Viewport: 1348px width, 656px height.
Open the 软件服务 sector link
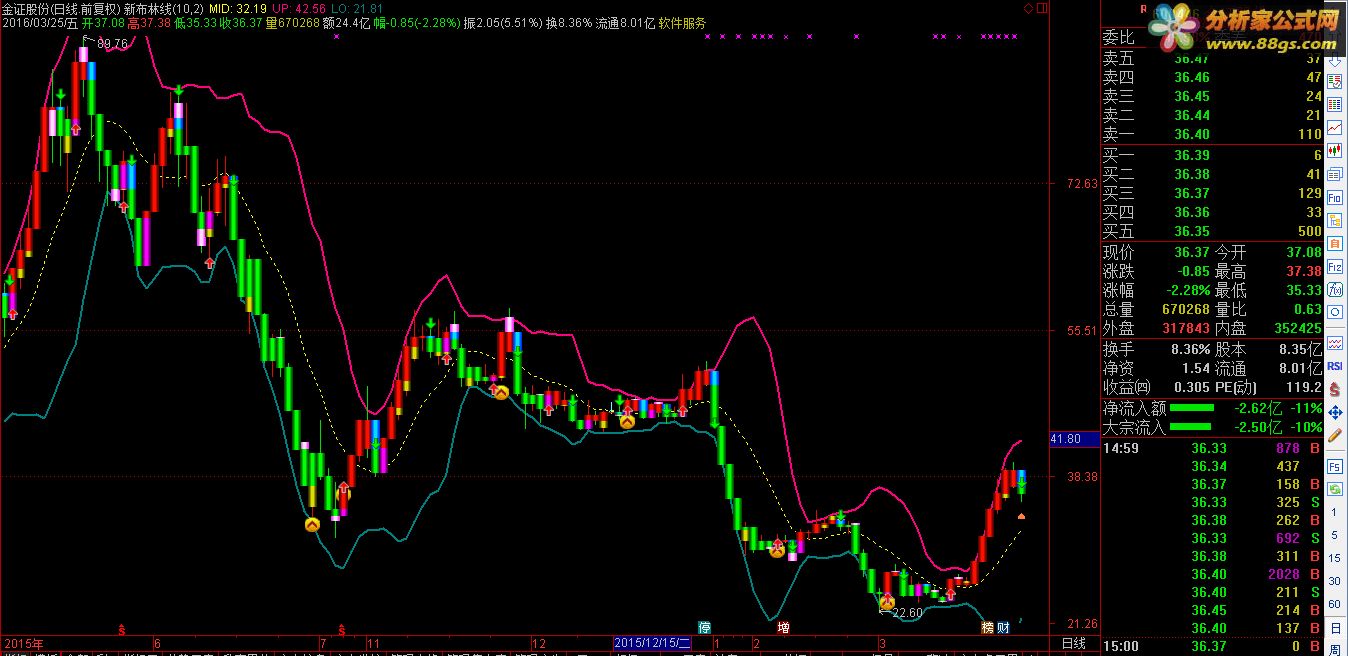coord(682,23)
